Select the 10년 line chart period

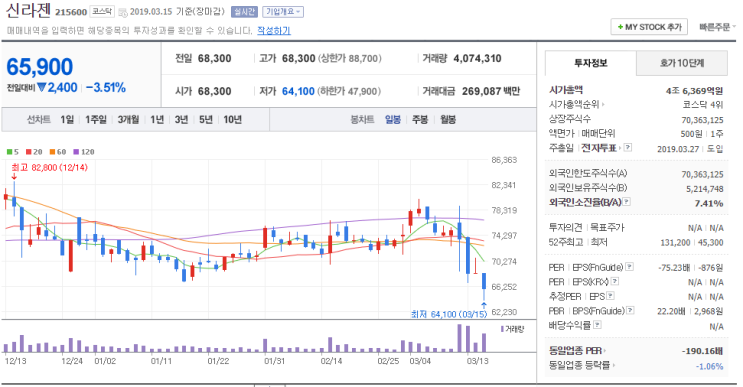tap(232, 120)
